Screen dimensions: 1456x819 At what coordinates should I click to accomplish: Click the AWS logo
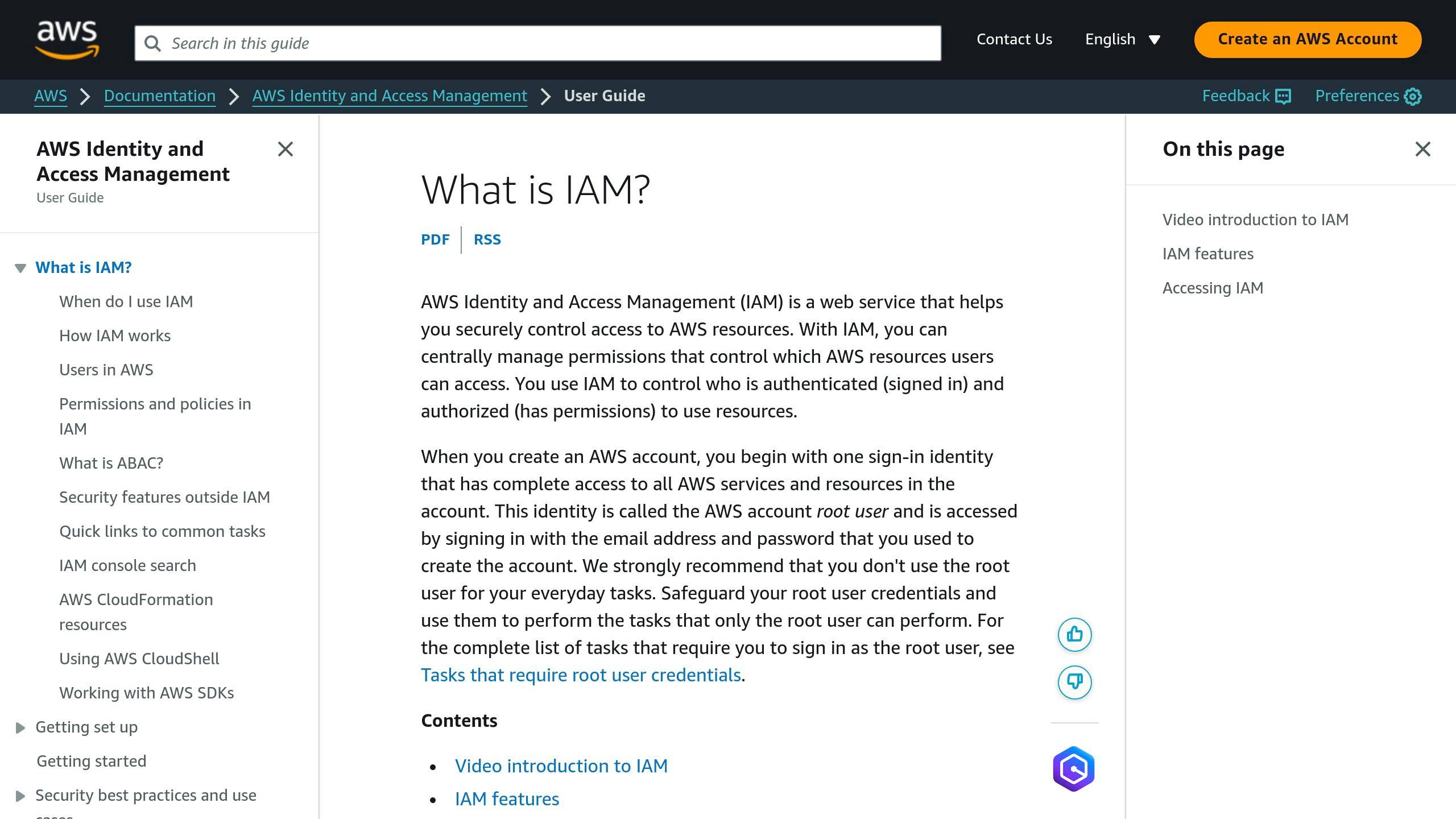point(67,40)
